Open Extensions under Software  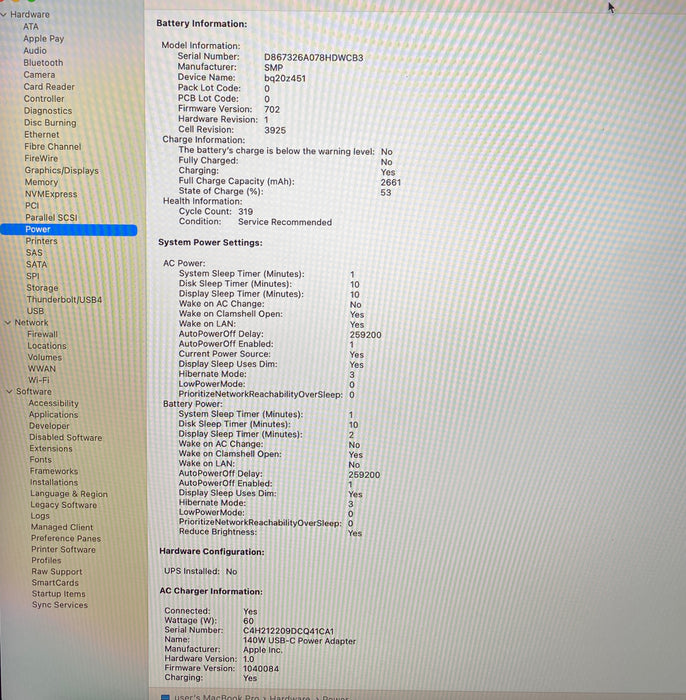point(51,448)
